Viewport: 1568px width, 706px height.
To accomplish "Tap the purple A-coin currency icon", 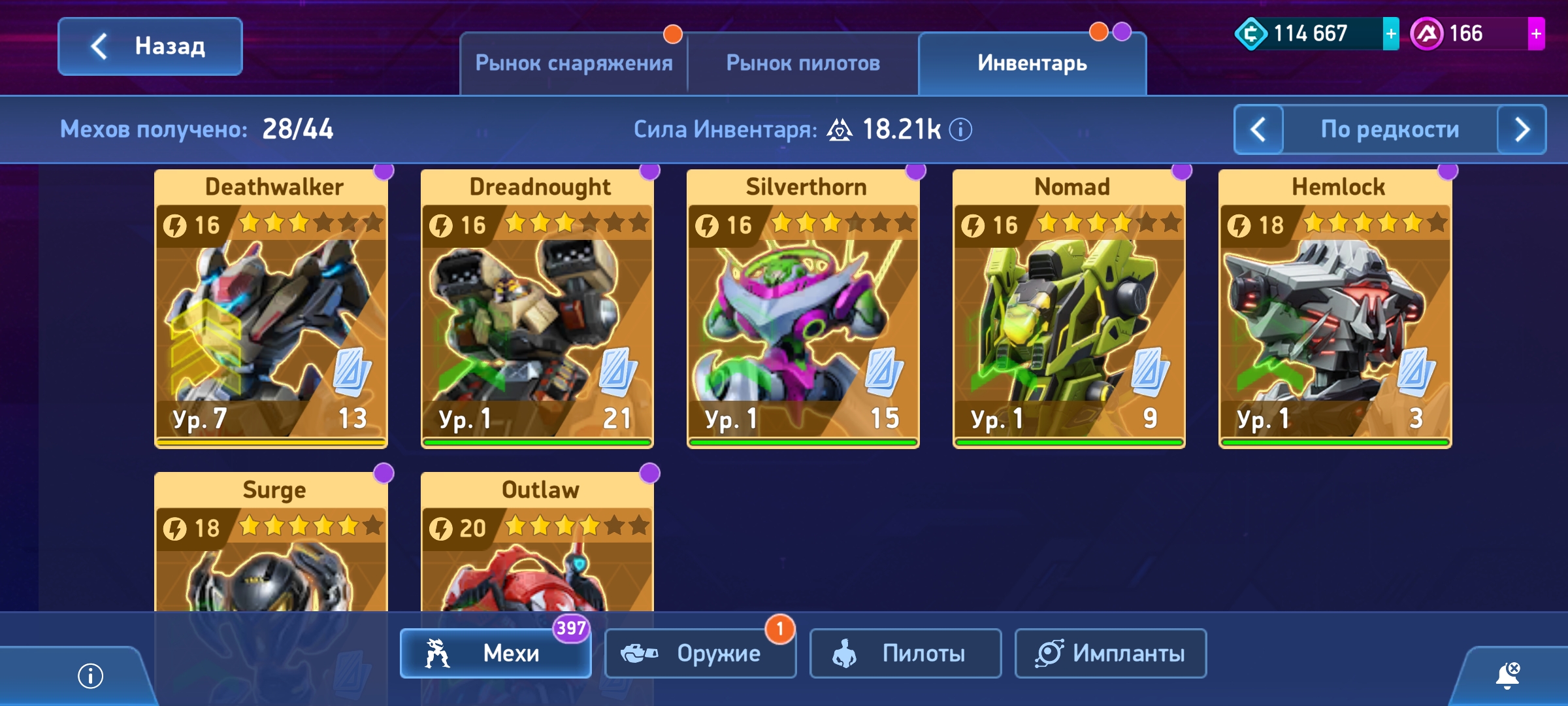I will click(1427, 34).
